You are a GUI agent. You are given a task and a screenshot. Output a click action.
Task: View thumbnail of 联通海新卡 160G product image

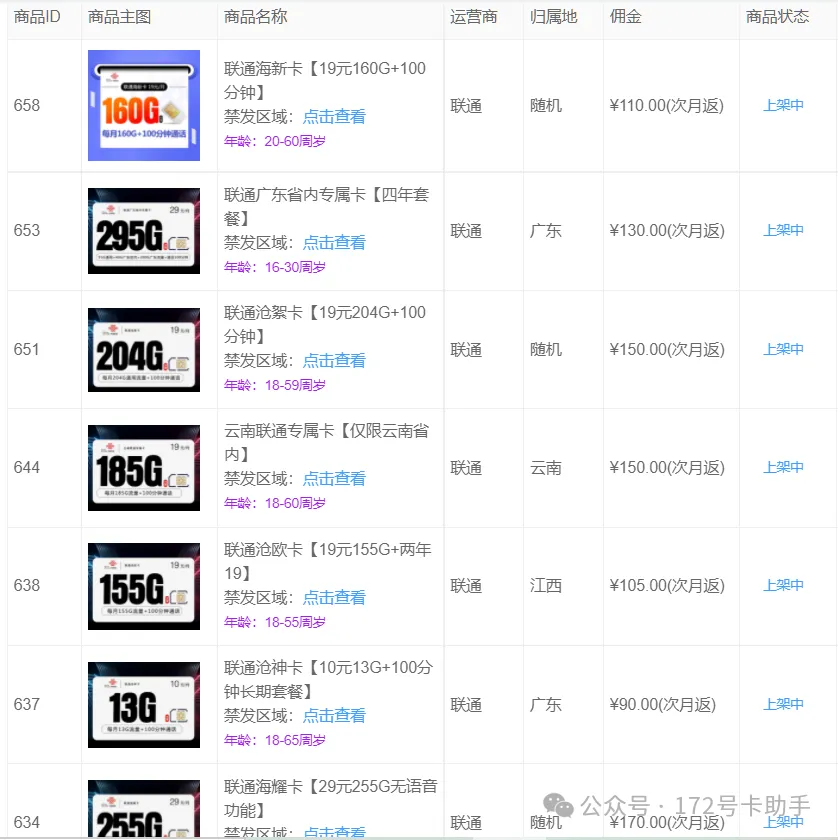pyautogui.click(x=144, y=104)
